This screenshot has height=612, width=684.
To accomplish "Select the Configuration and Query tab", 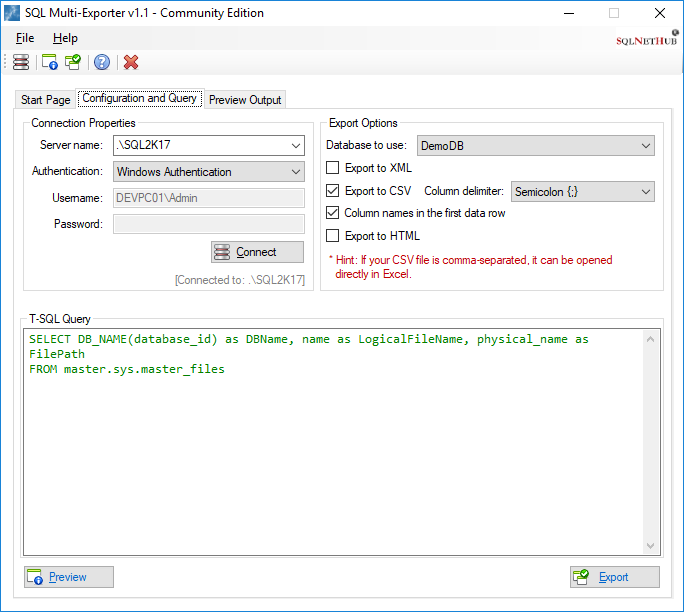I will tap(140, 98).
